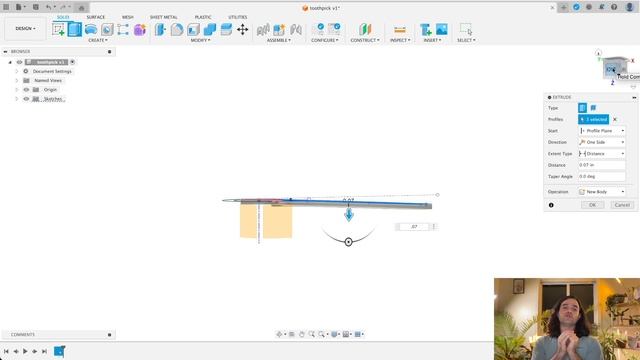Click the info icon in Extrude dialog

(551, 205)
